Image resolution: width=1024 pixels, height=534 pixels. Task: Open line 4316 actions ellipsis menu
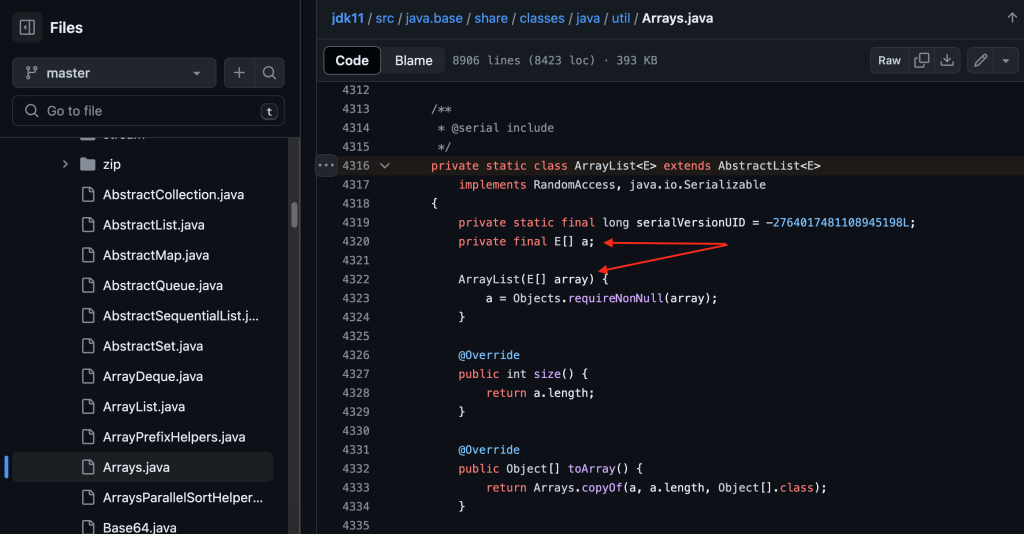click(x=326, y=165)
